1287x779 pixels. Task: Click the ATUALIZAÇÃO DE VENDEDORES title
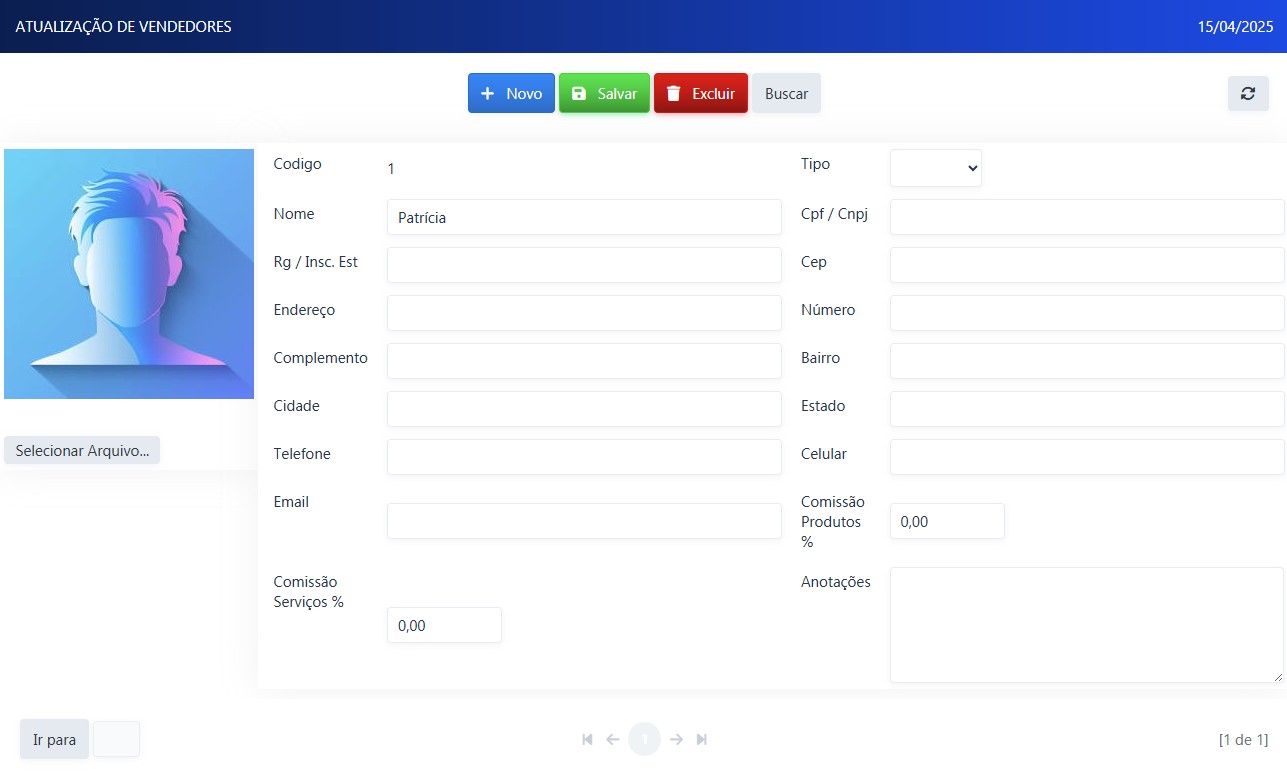pyautogui.click(x=123, y=26)
